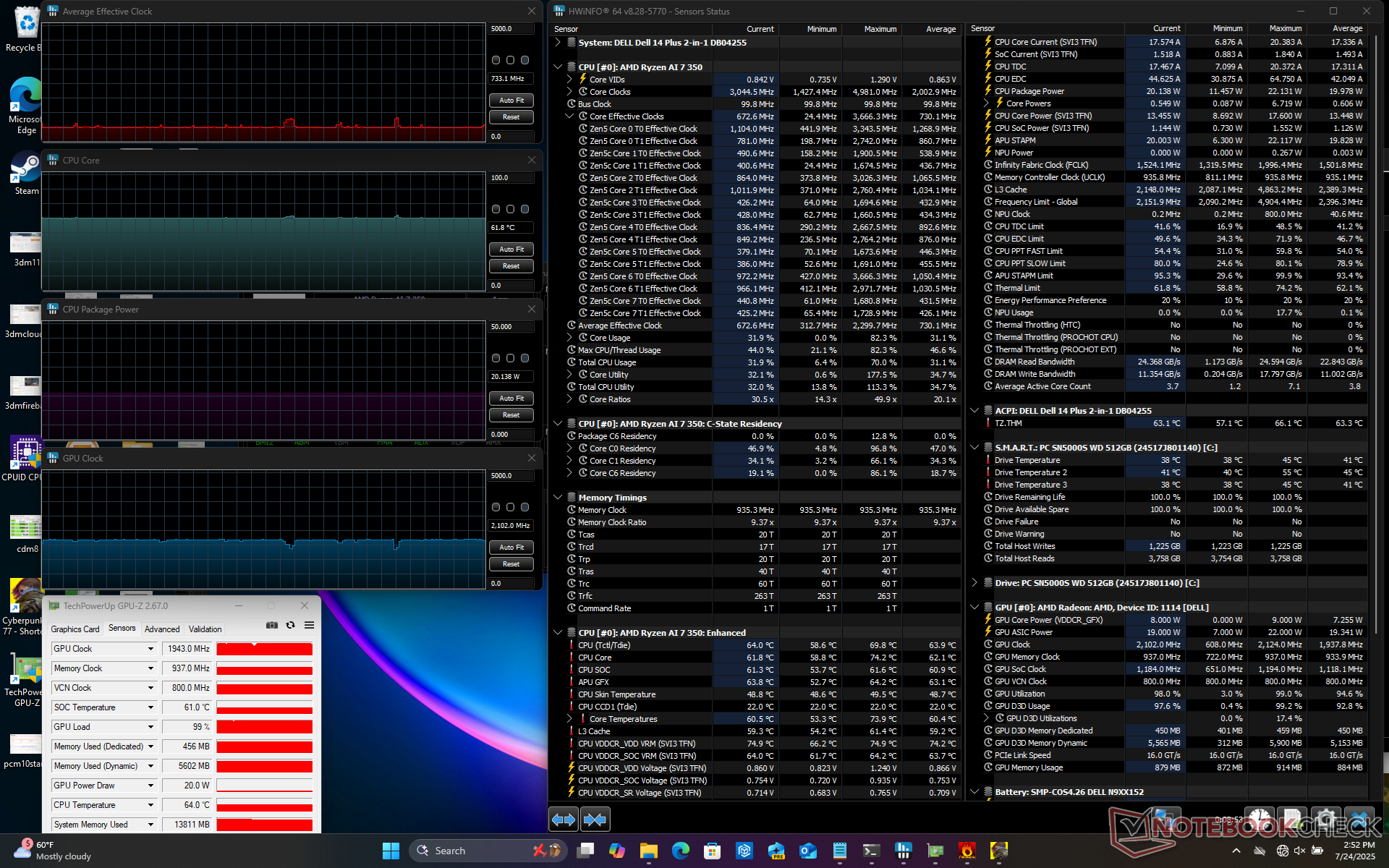Select the GPU Utilization sensor row
This screenshot has width=1389, height=868.
tap(1173, 694)
